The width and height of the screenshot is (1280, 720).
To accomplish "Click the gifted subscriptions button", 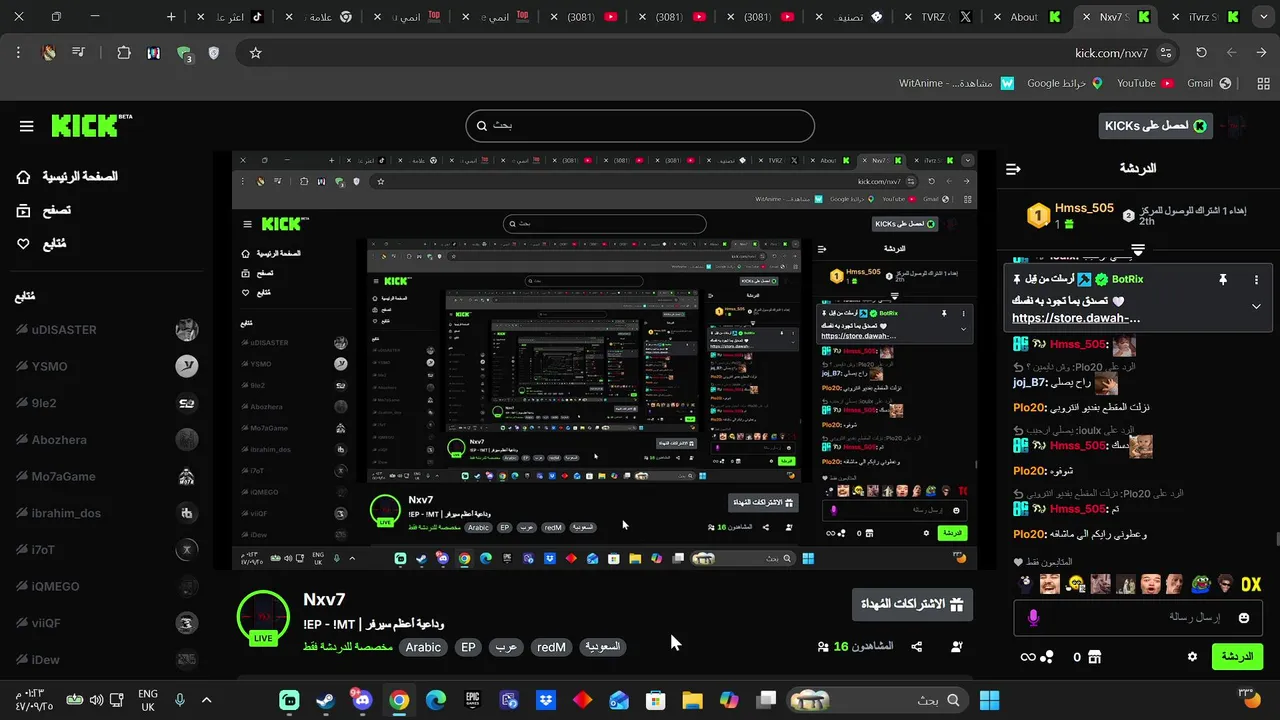I will point(912,604).
